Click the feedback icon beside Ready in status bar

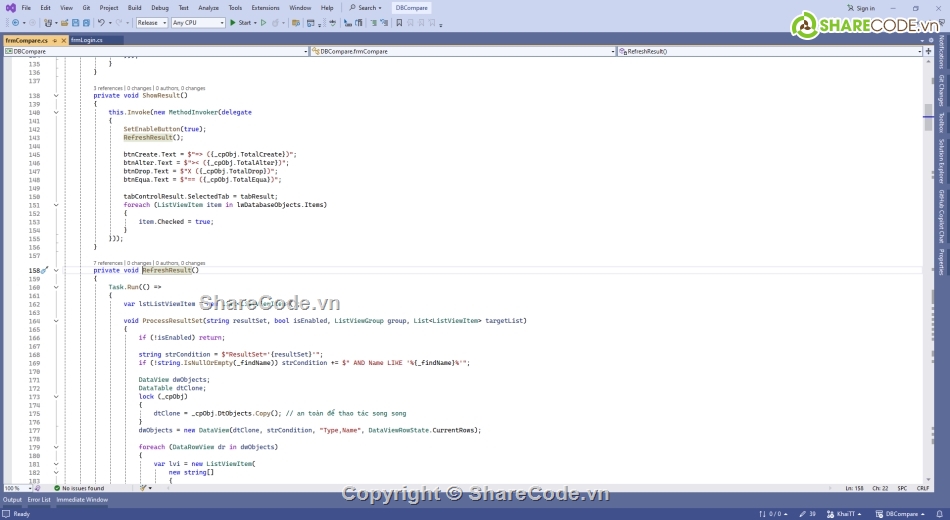pyautogui.click(x=6, y=514)
